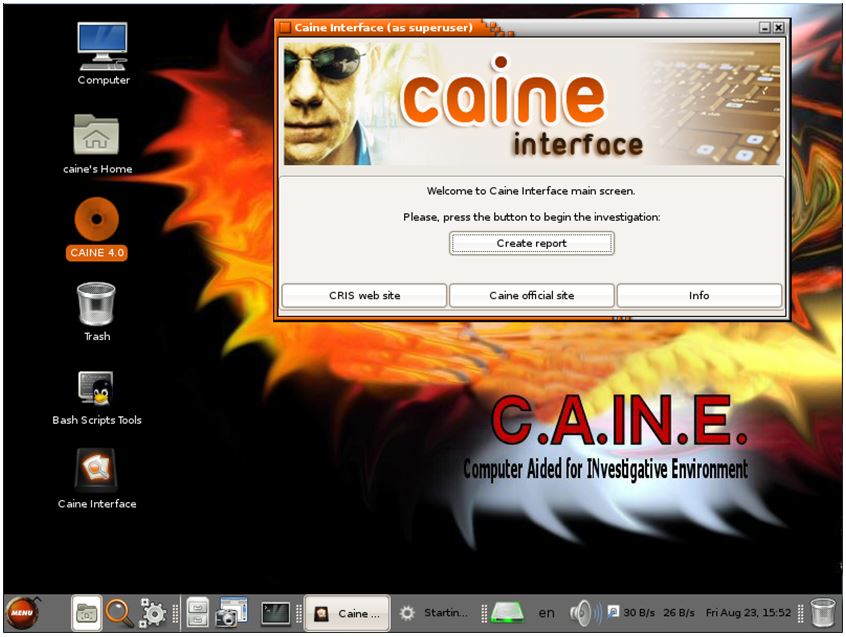
Task: Click the speaker icon to adjust volume
Action: pyautogui.click(x=580, y=611)
